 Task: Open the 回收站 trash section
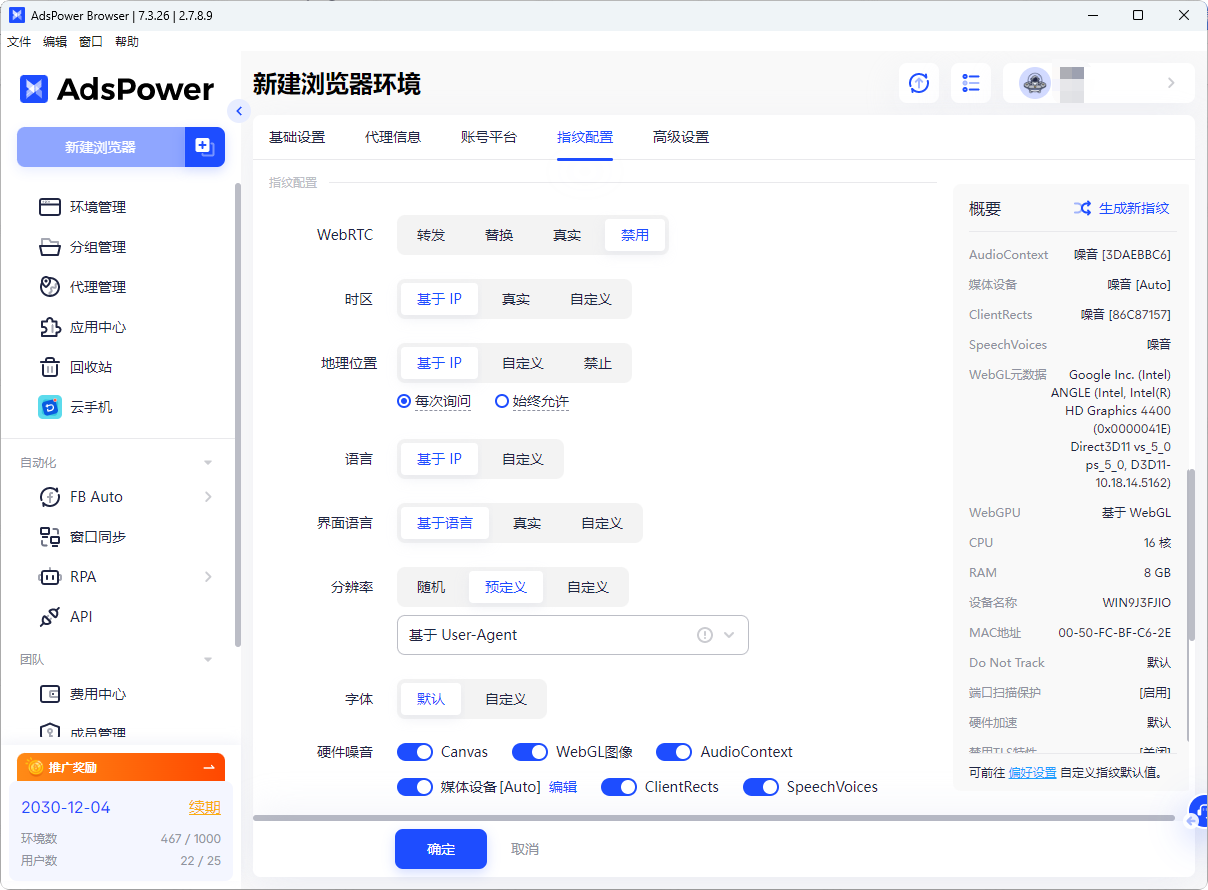click(90, 367)
